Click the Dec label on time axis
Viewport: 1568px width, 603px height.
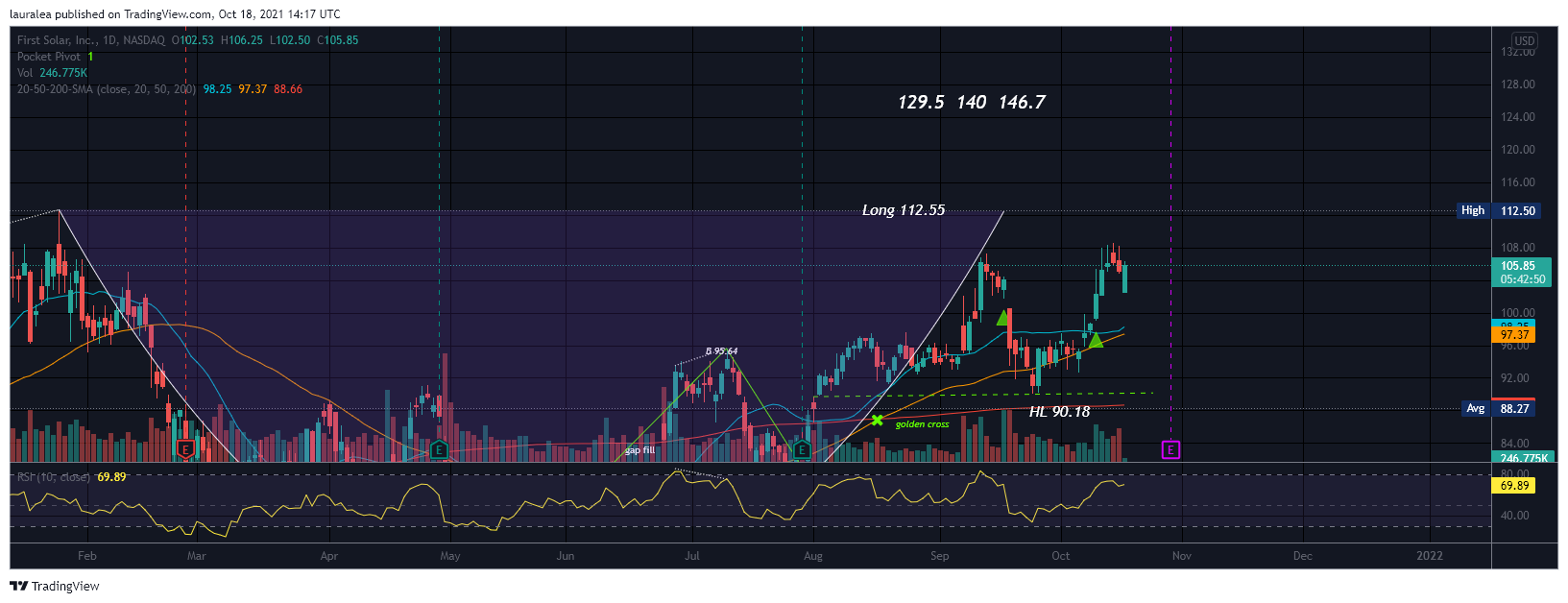point(1302,556)
